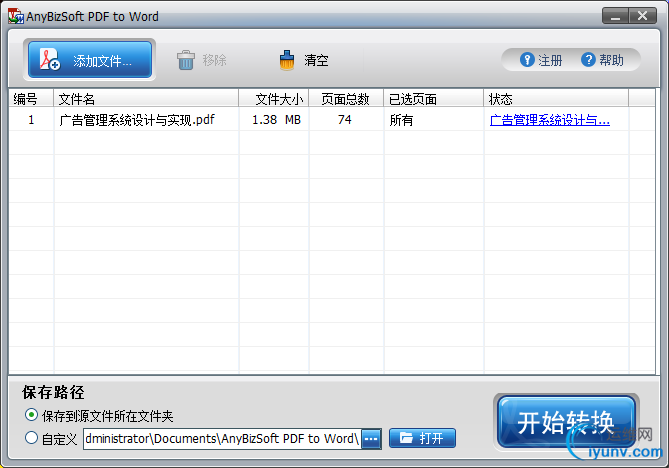This screenshot has height=468, width=669.
Task: Open the 广告管理系统设计与... status link
Action: [550, 120]
